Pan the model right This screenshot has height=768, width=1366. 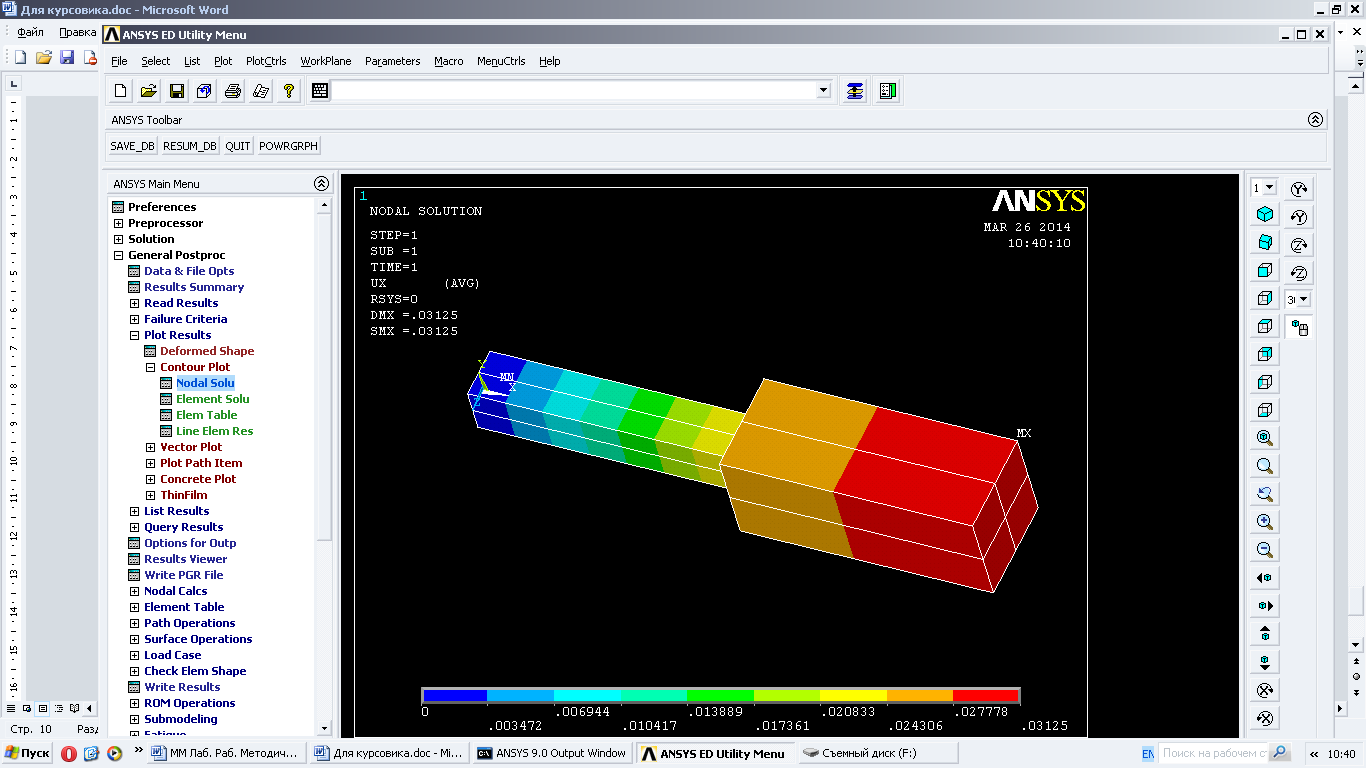(1265, 606)
